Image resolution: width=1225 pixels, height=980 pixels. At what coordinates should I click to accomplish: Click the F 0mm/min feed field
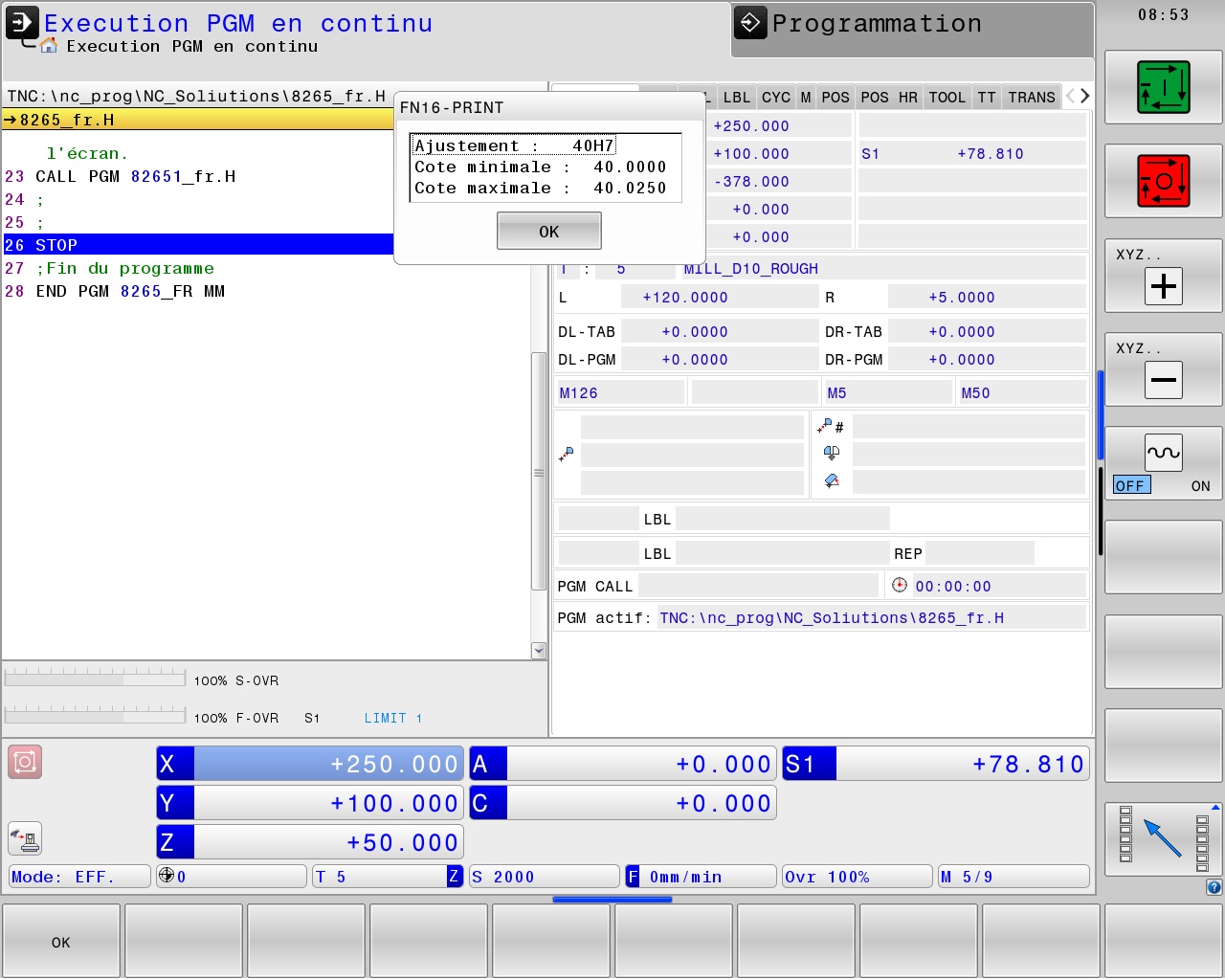[x=701, y=877]
